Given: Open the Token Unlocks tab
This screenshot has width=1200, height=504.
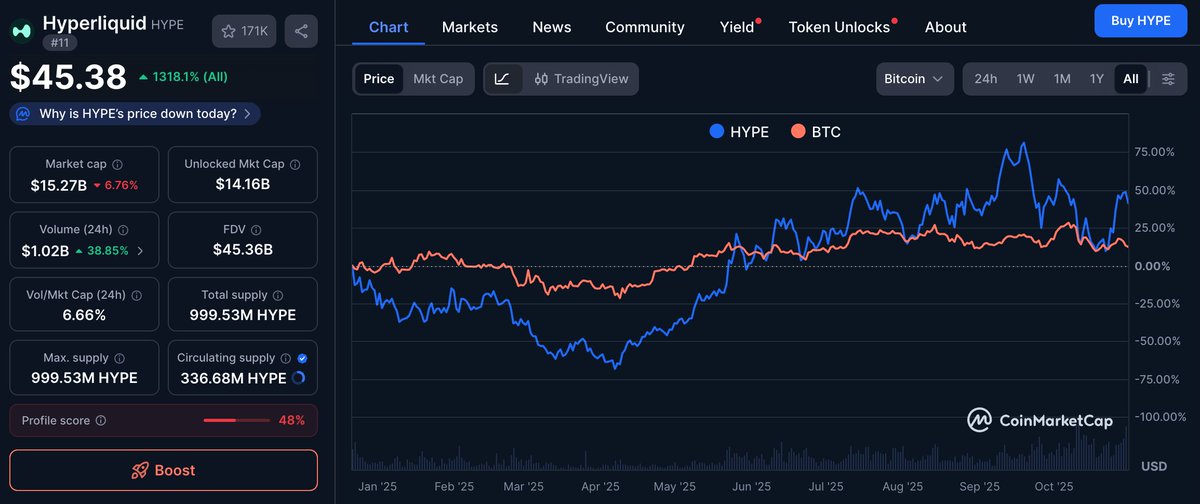Looking at the screenshot, I should pos(840,27).
